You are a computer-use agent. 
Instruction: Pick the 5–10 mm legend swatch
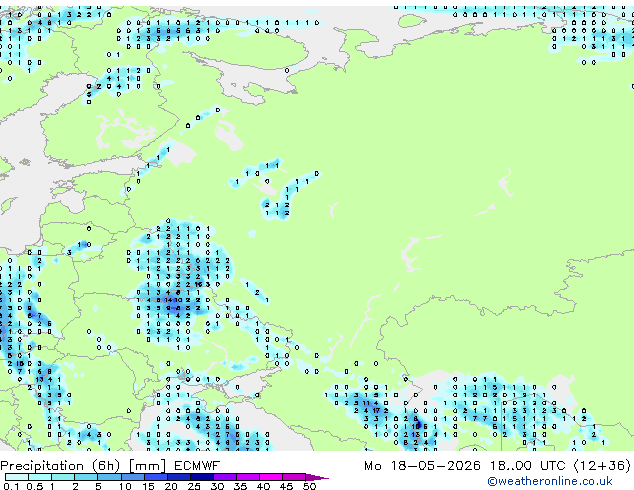pyautogui.click(x=109, y=477)
